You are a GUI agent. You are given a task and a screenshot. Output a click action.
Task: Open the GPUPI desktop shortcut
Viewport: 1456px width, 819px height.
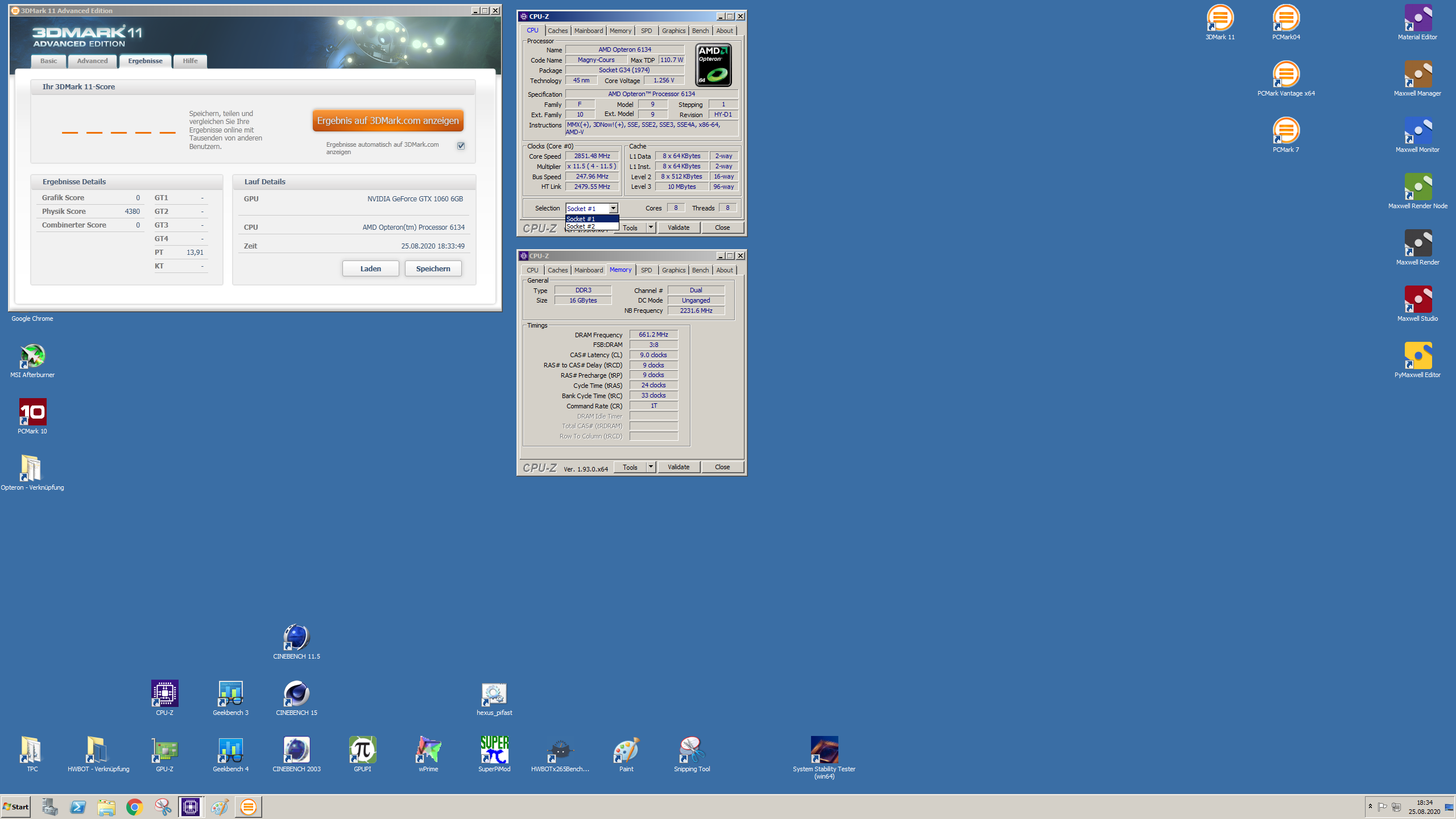pyautogui.click(x=362, y=755)
